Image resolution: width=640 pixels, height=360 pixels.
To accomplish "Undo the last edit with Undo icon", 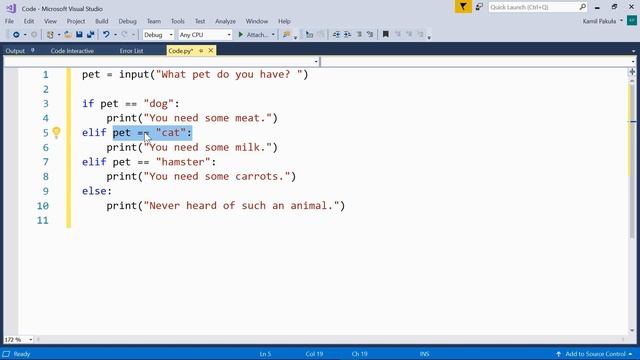I will pos(106,35).
